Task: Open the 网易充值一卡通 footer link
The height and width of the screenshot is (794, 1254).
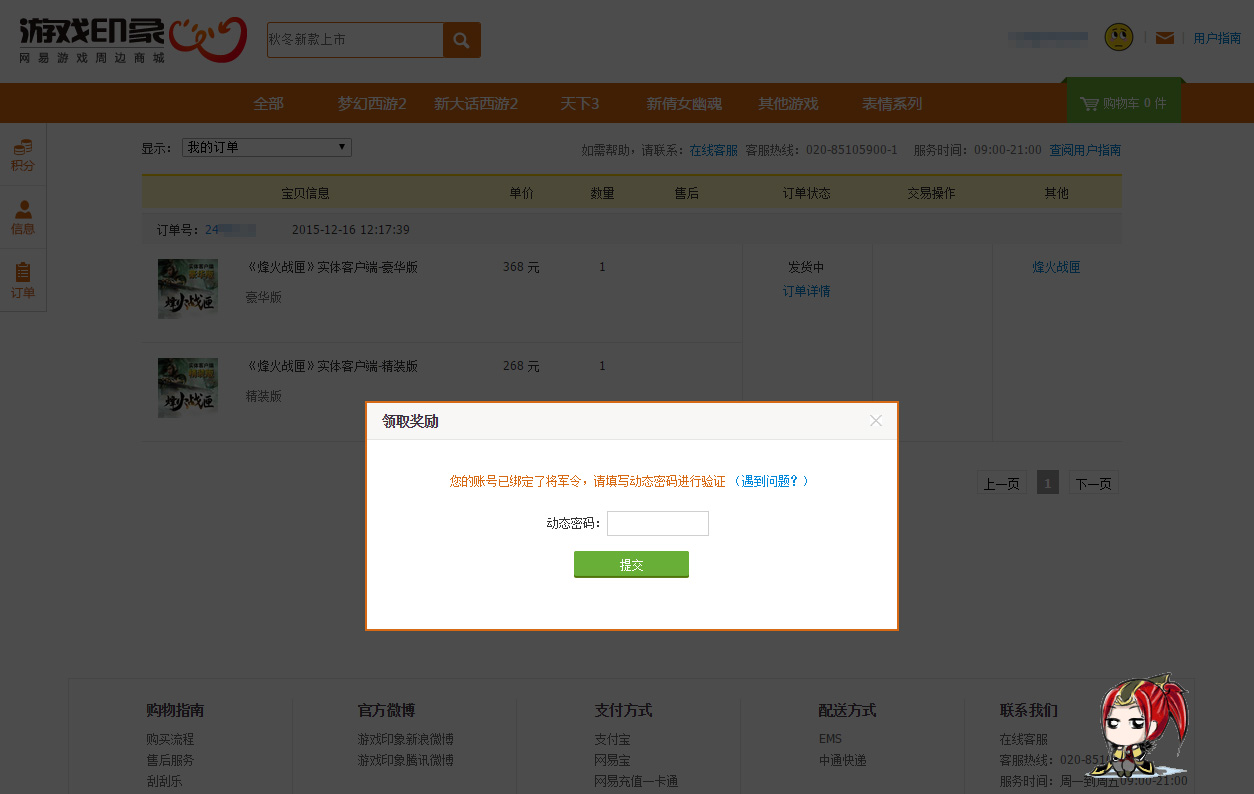Action: 636,781
